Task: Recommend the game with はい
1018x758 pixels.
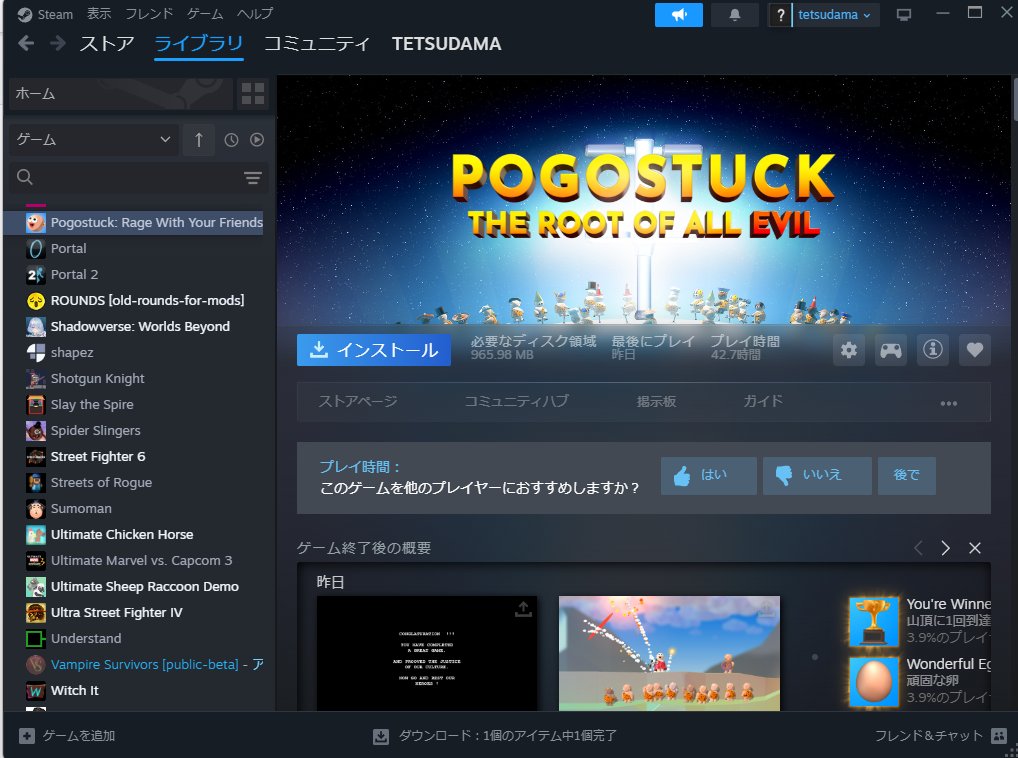Action: (x=708, y=476)
